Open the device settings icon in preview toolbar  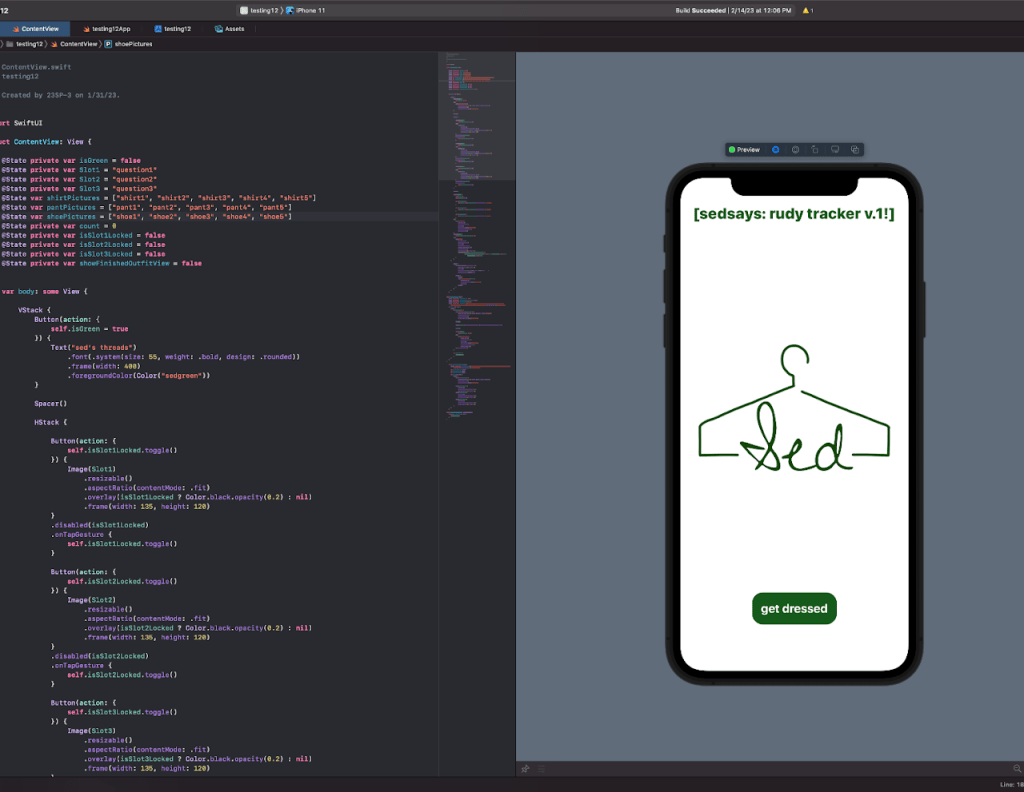tap(835, 150)
